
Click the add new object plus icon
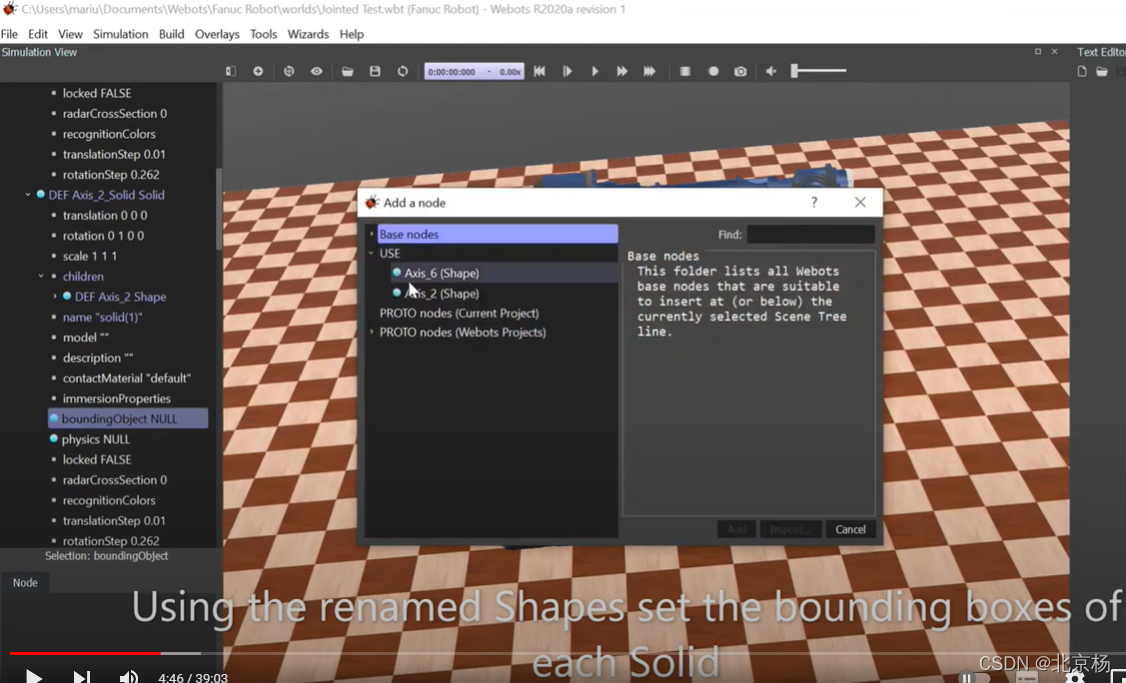(258, 71)
